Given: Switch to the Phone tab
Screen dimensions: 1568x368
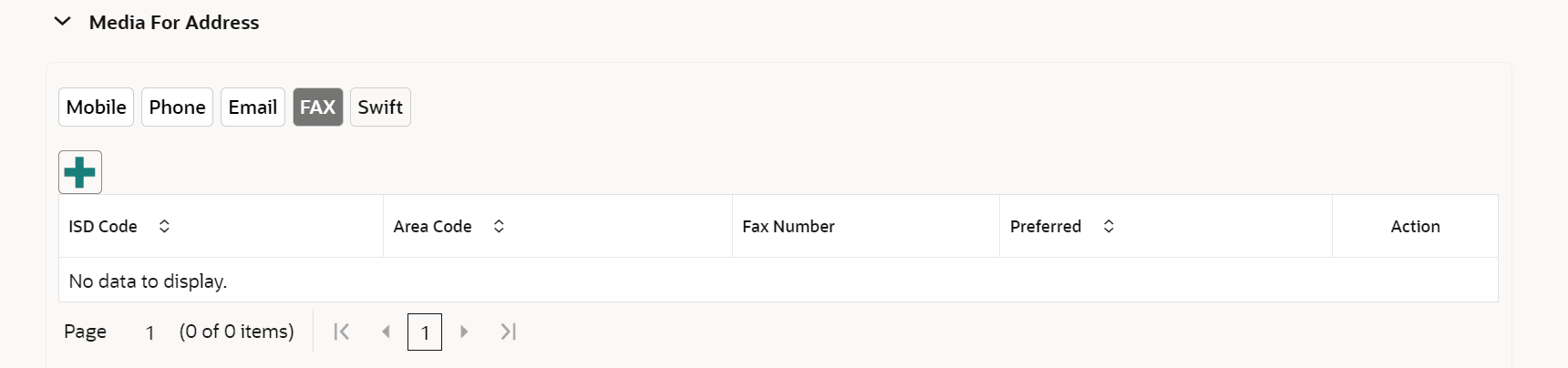Looking at the screenshot, I should point(177,107).
